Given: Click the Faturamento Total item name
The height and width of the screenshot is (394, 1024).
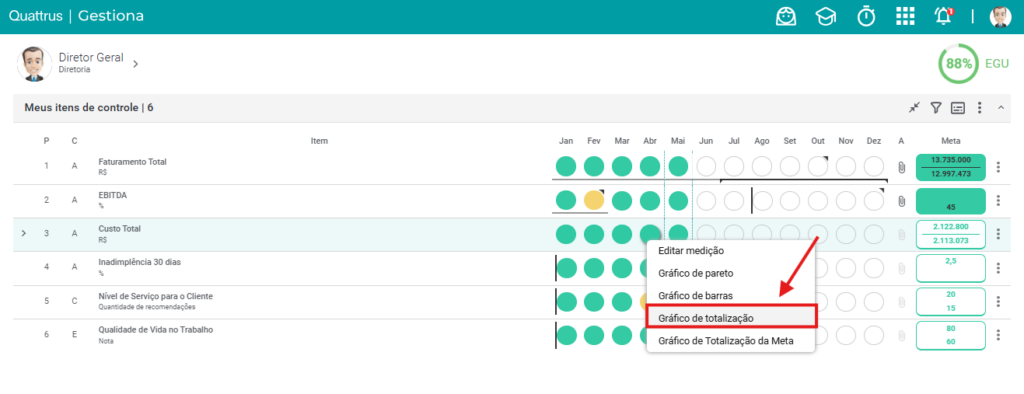Looking at the screenshot, I should pyautogui.click(x=133, y=161).
